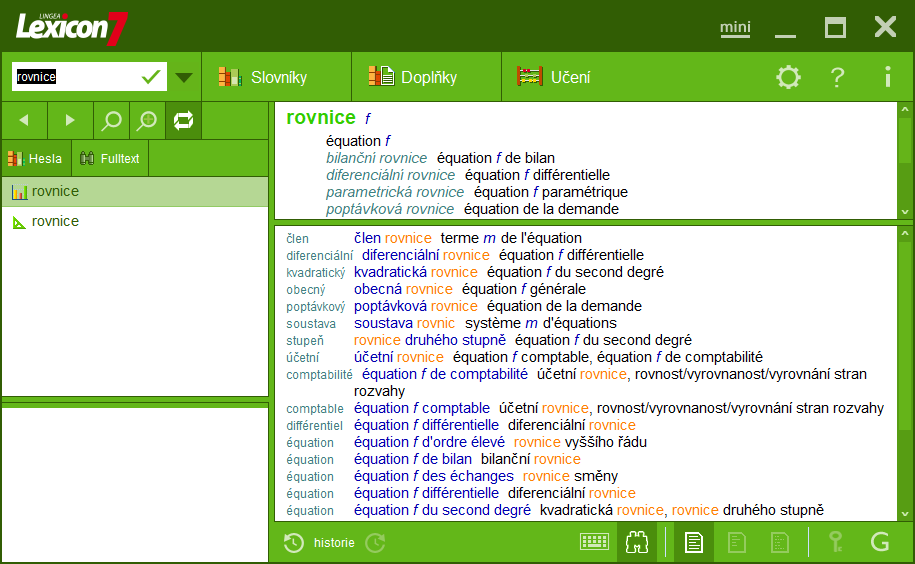Open the Slovníky menu
Viewport: 915px width, 564px height.
[263, 77]
